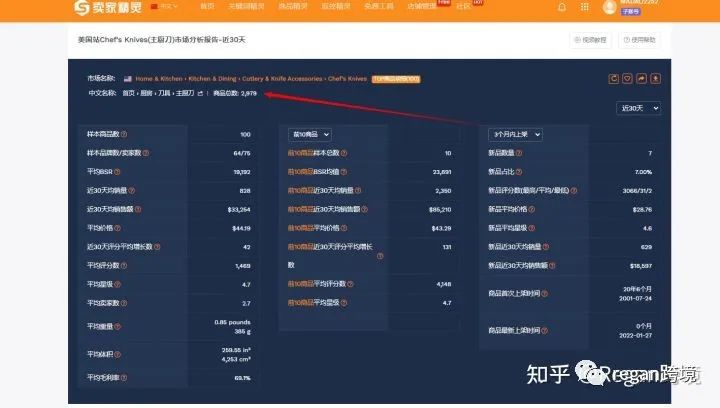Open the 关键词精灵 nav item
Screen dimensions: 720x408
(246, 6)
